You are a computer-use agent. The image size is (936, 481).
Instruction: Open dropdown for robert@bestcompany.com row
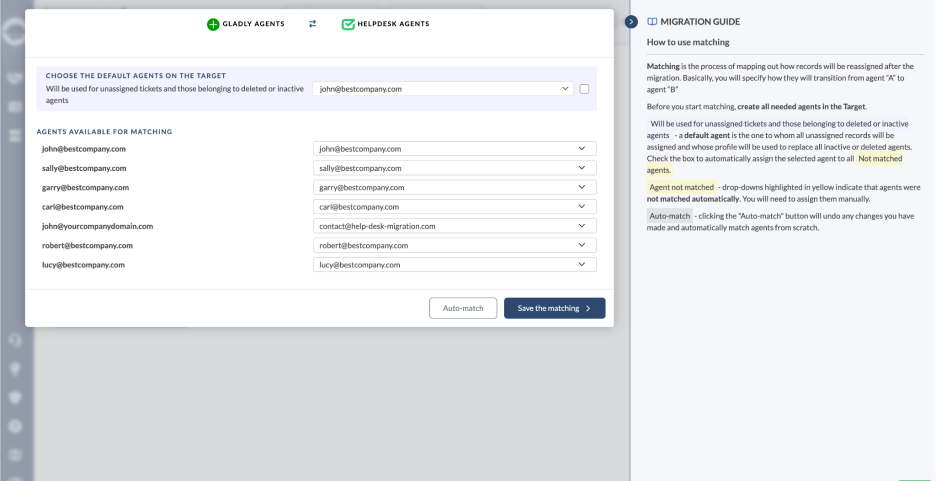pos(455,245)
